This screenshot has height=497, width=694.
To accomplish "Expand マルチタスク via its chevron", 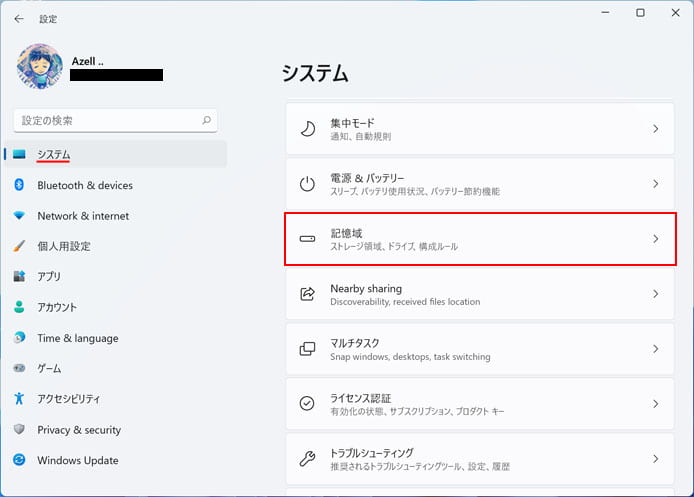I will tap(655, 349).
